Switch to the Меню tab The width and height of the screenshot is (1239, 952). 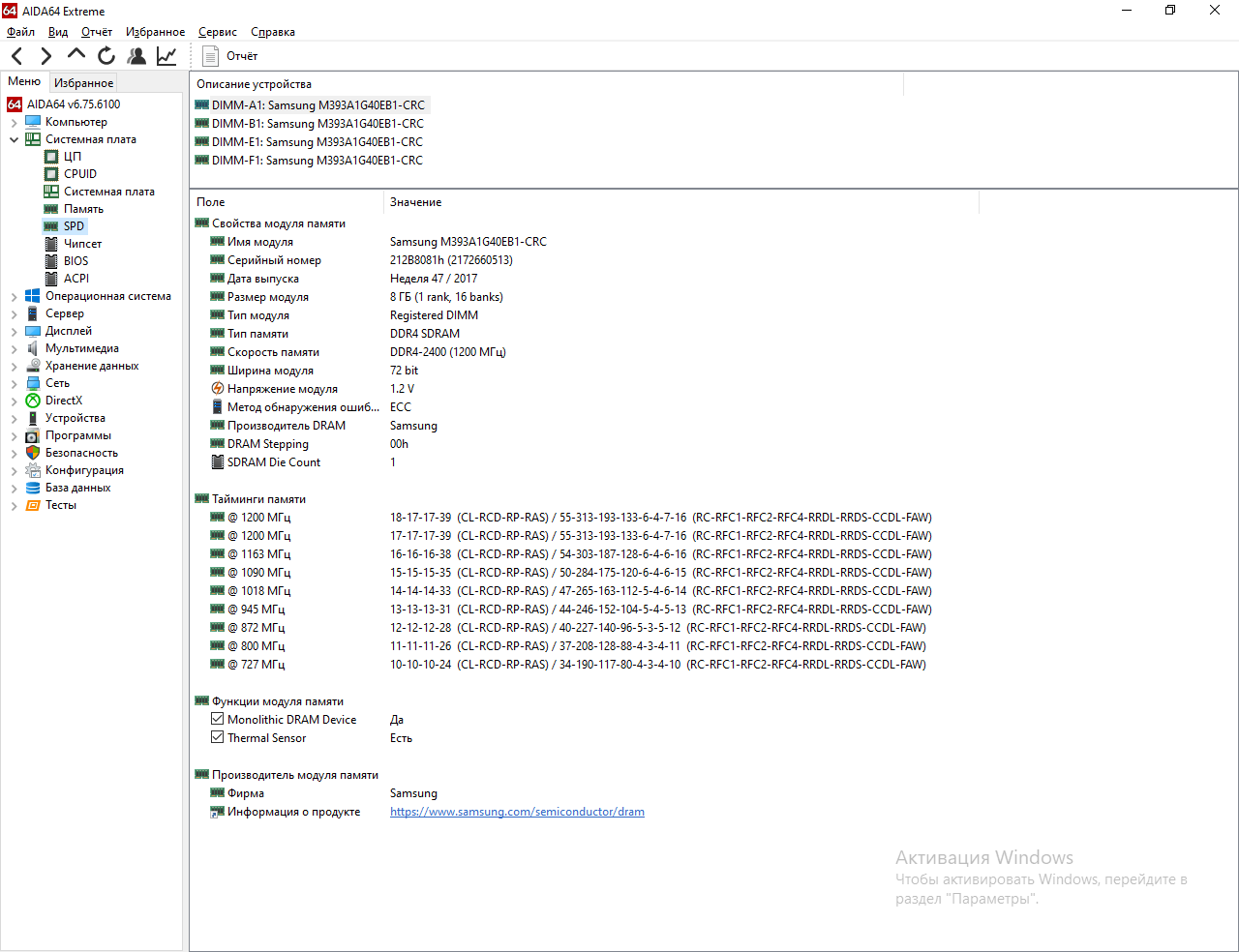click(24, 82)
